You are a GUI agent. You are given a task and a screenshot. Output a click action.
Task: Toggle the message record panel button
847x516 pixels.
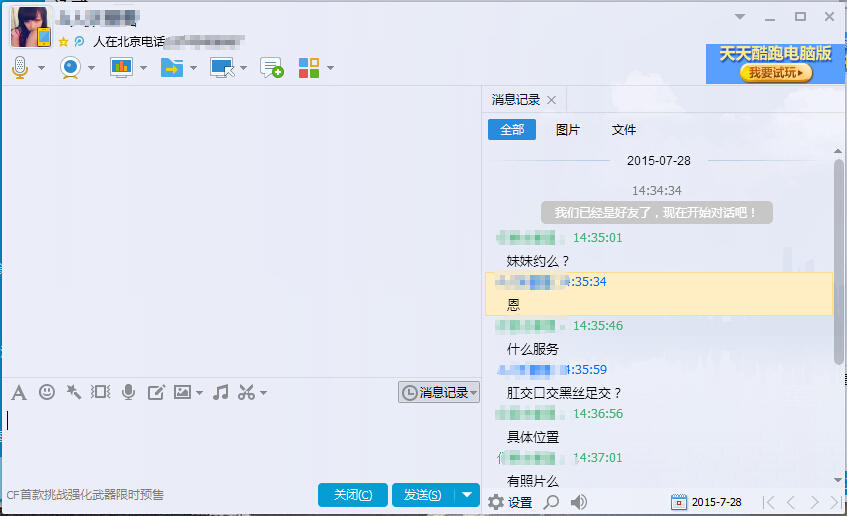tap(439, 392)
